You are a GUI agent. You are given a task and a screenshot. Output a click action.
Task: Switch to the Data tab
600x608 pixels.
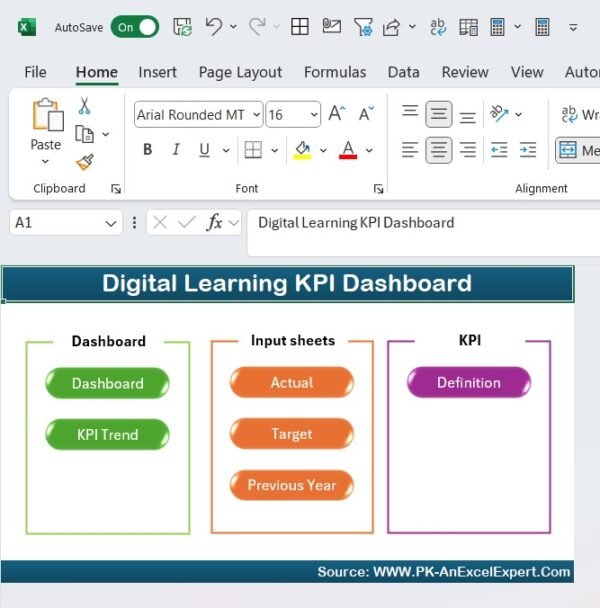pos(404,72)
